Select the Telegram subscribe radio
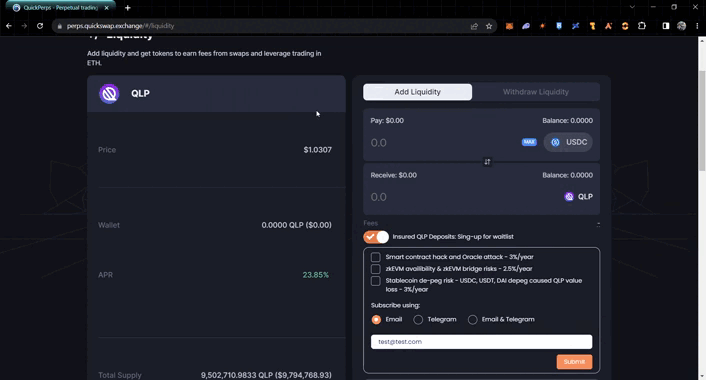 pyautogui.click(x=418, y=320)
